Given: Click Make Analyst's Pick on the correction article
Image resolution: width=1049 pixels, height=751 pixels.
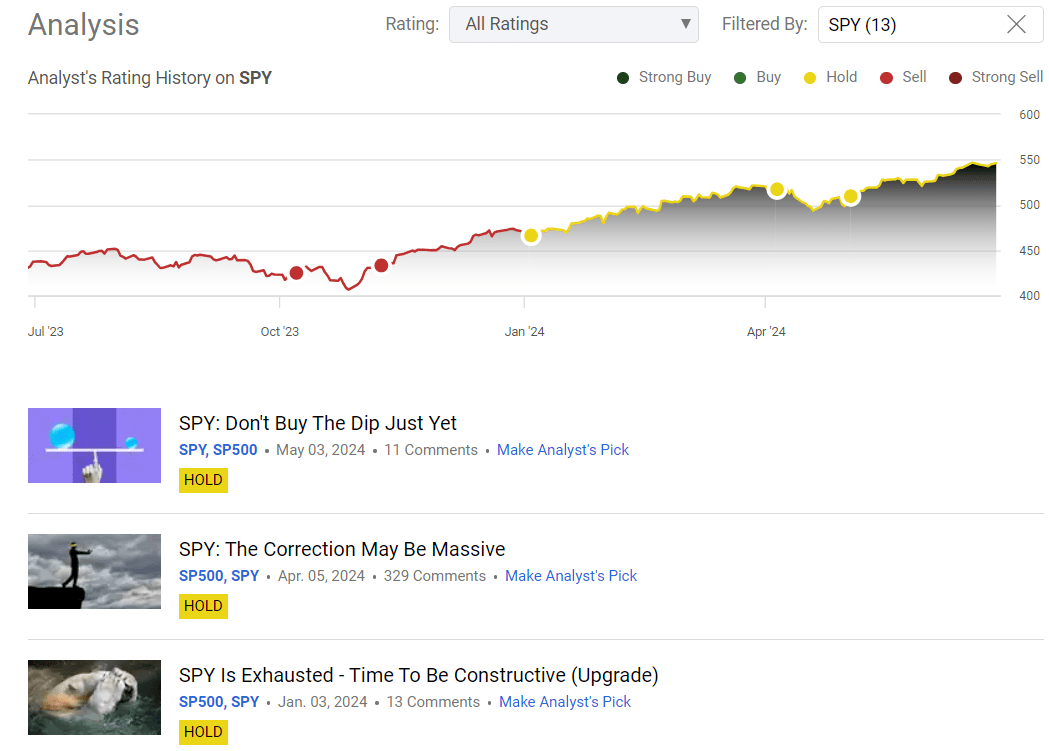Looking at the screenshot, I should pyautogui.click(x=571, y=575).
